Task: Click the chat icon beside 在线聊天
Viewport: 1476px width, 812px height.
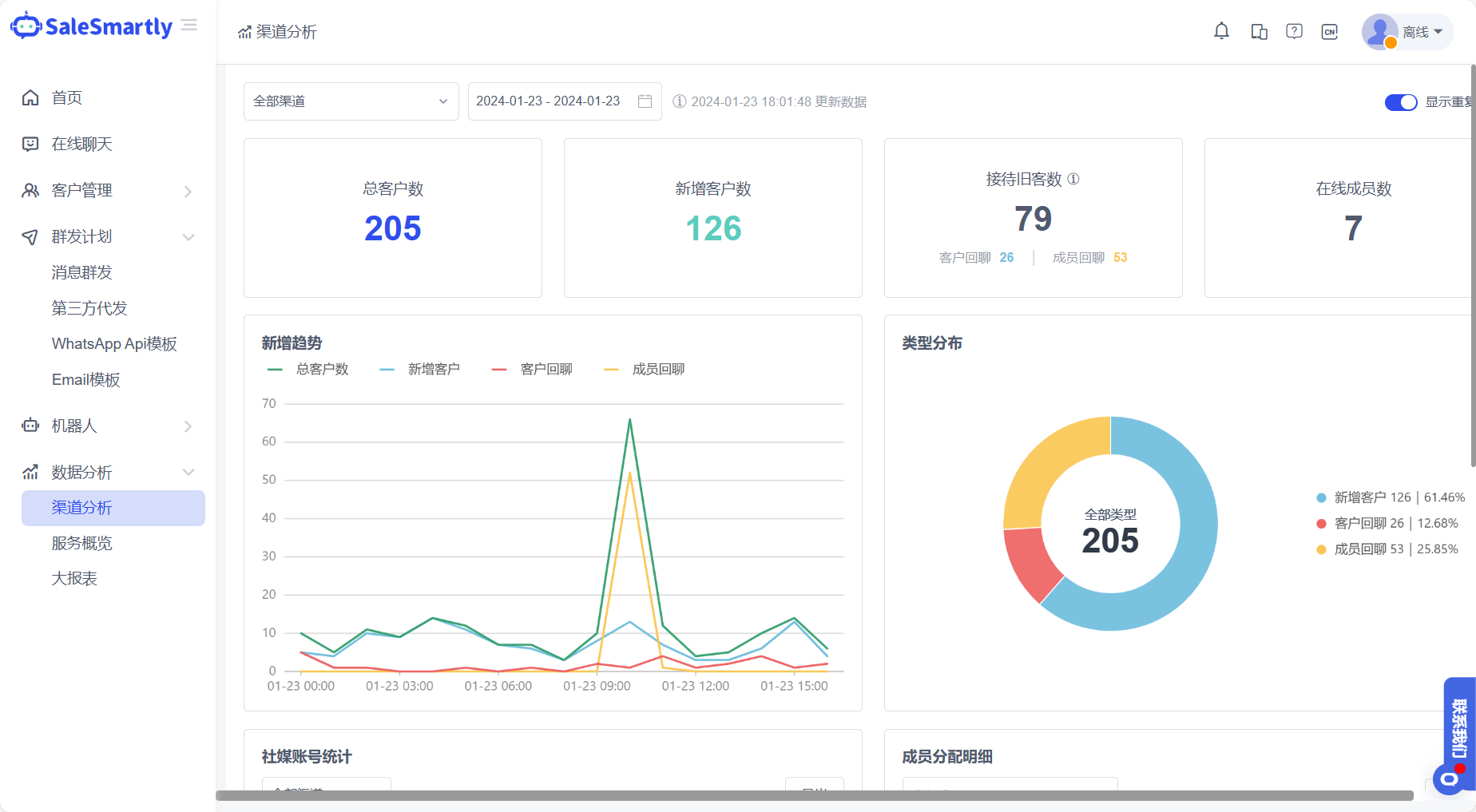Action: 30,144
